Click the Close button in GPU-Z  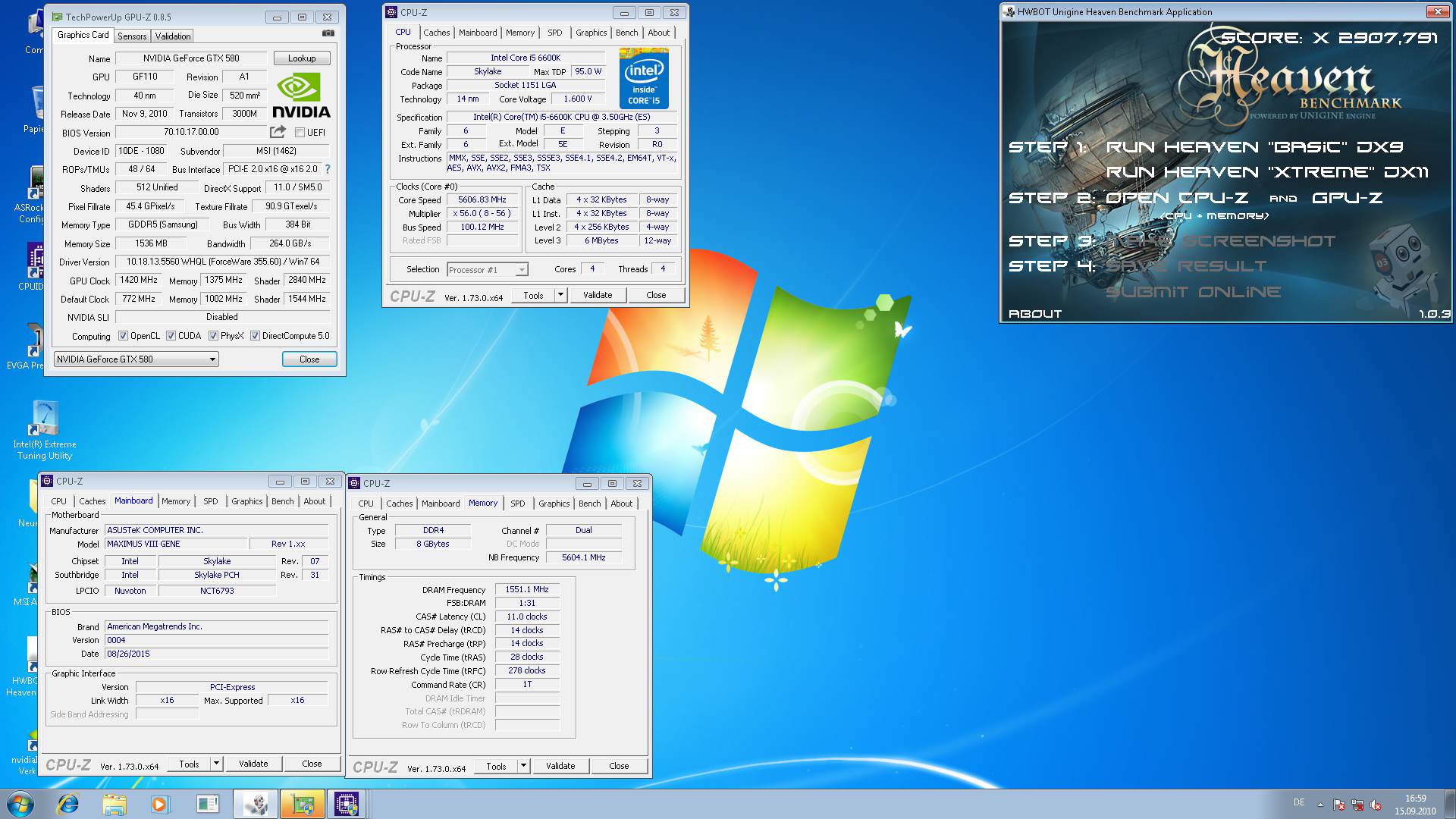(x=309, y=359)
